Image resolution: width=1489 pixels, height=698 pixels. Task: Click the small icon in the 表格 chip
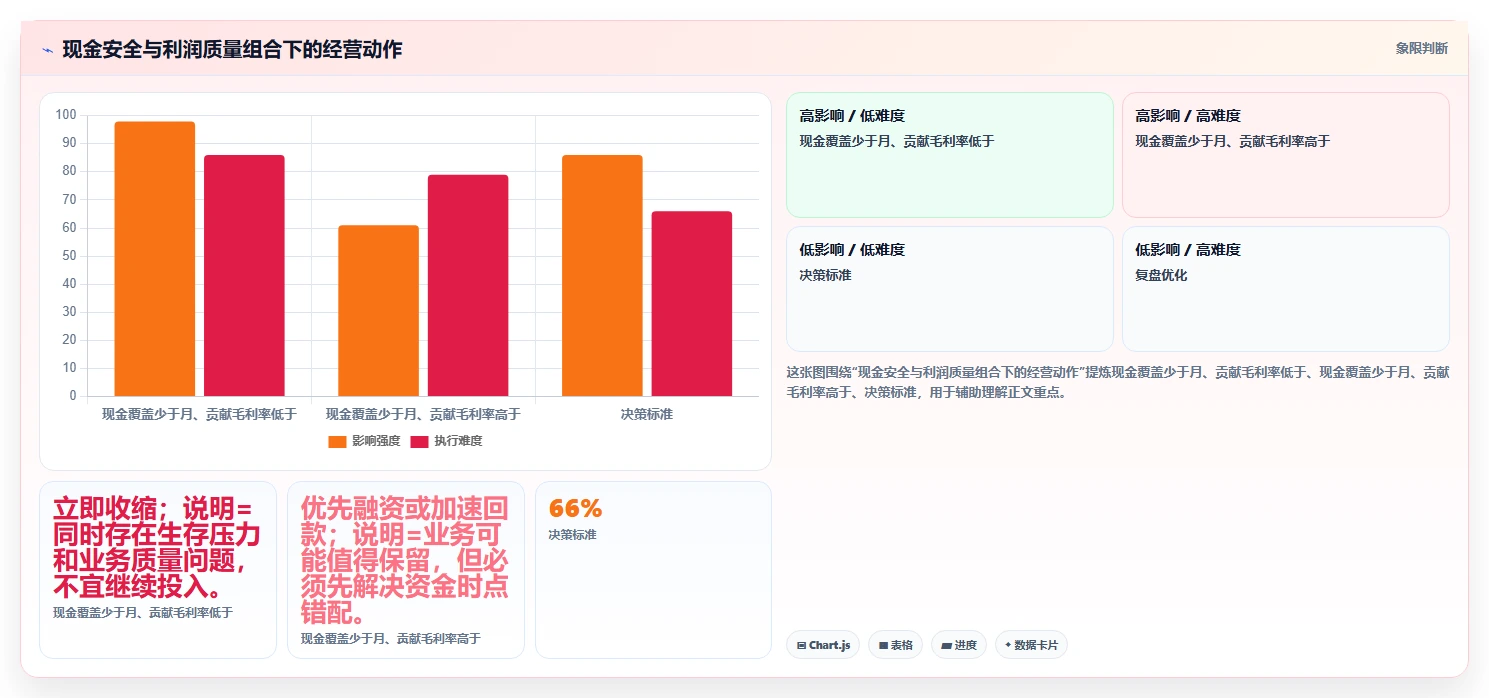coord(884,646)
